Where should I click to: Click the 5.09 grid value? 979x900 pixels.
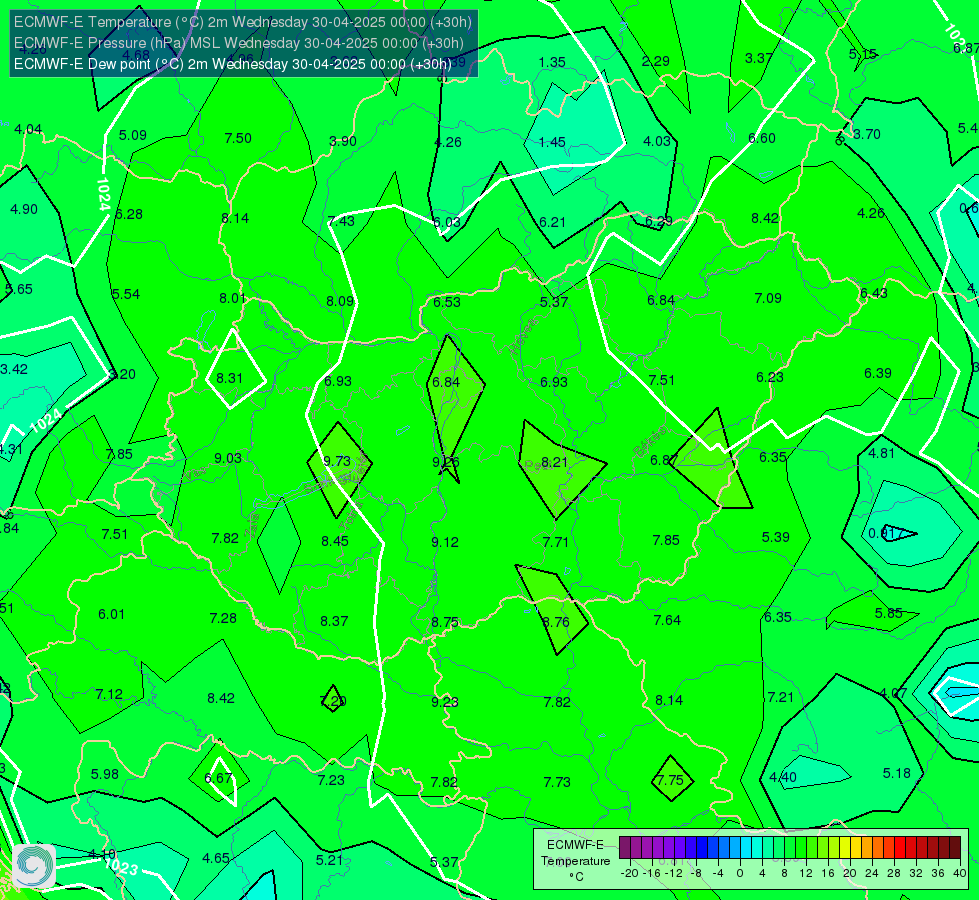tap(132, 136)
